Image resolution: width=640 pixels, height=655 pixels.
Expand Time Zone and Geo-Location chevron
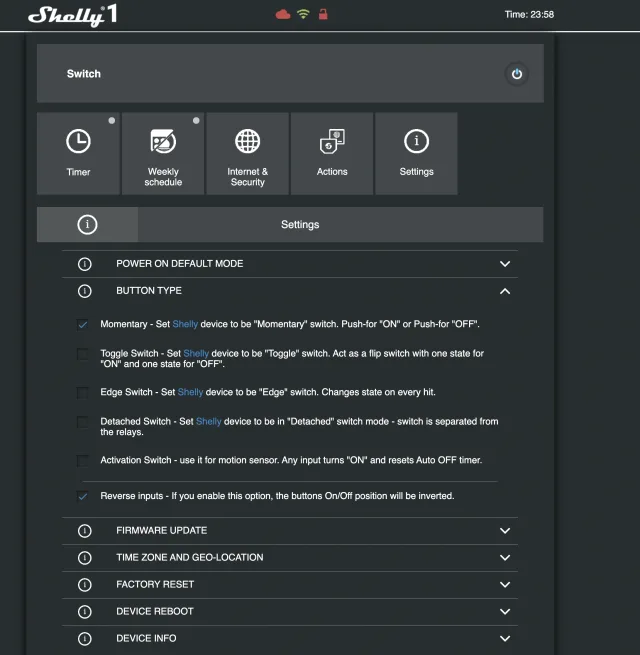(505, 558)
